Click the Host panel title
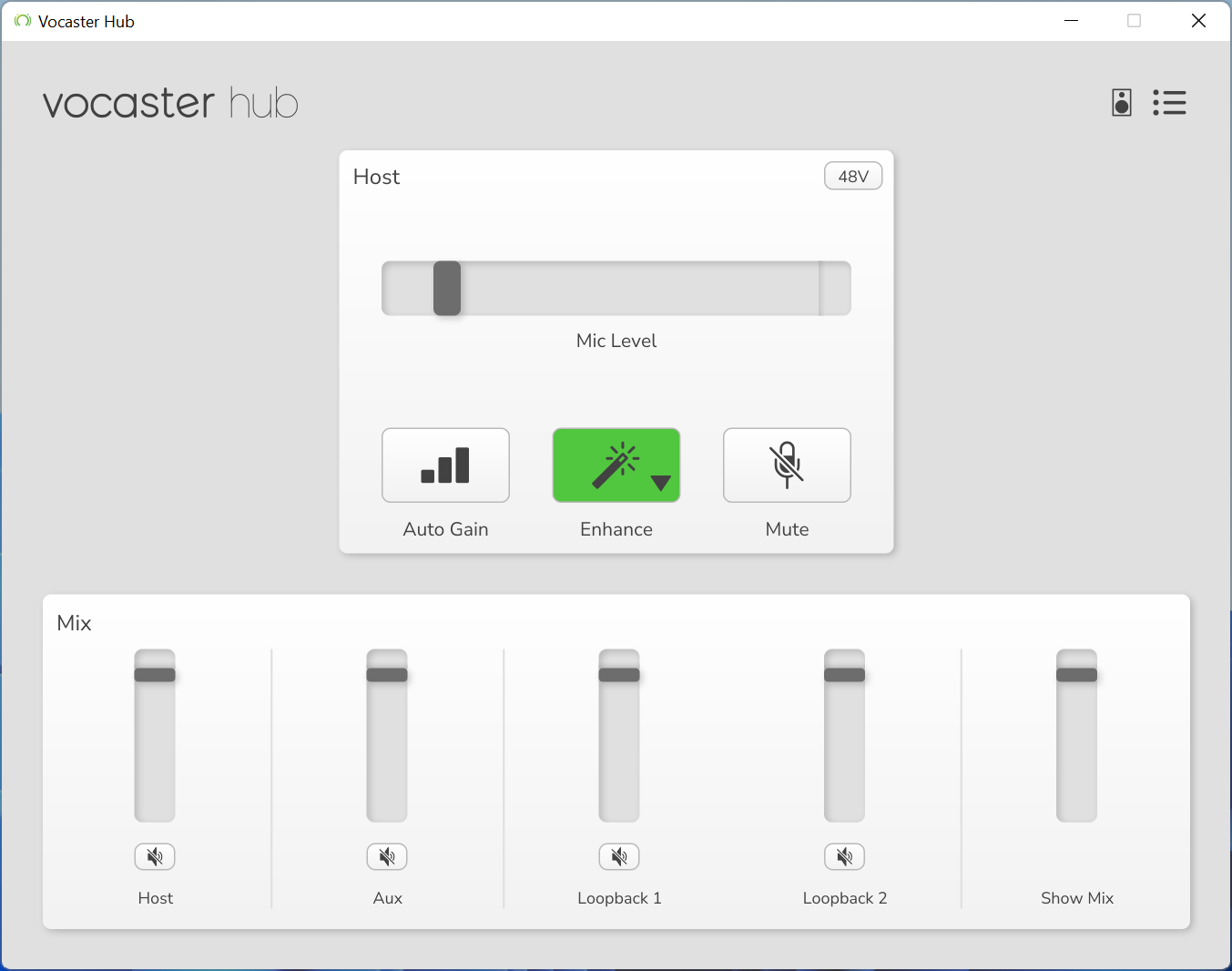 (376, 177)
